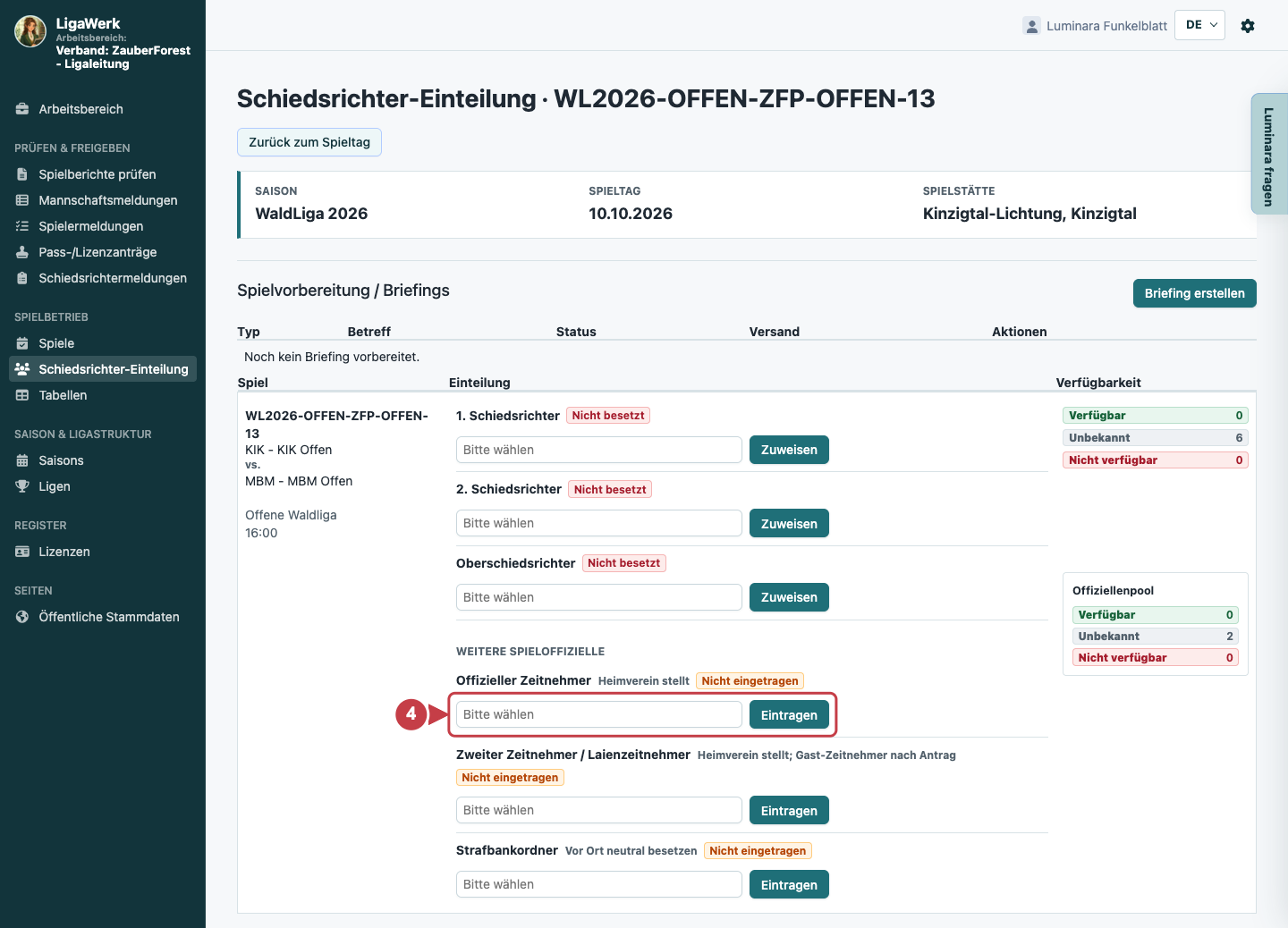The width and height of the screenshot is (1288, 928).
Task: Click Verfügbar bar in Offiziellenpool
Action: (1155, 615)
